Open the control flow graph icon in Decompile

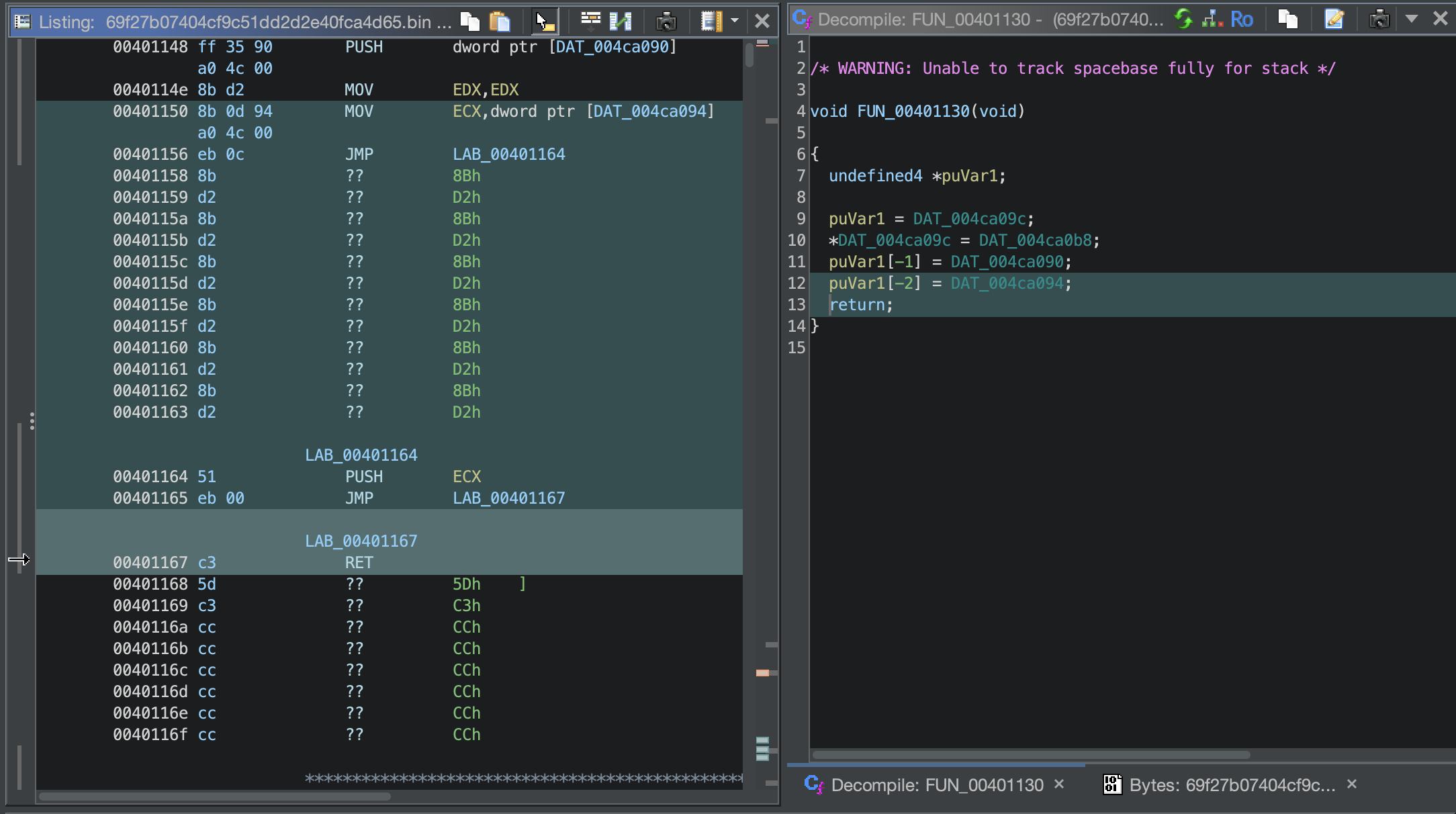tap(1212, 19)
